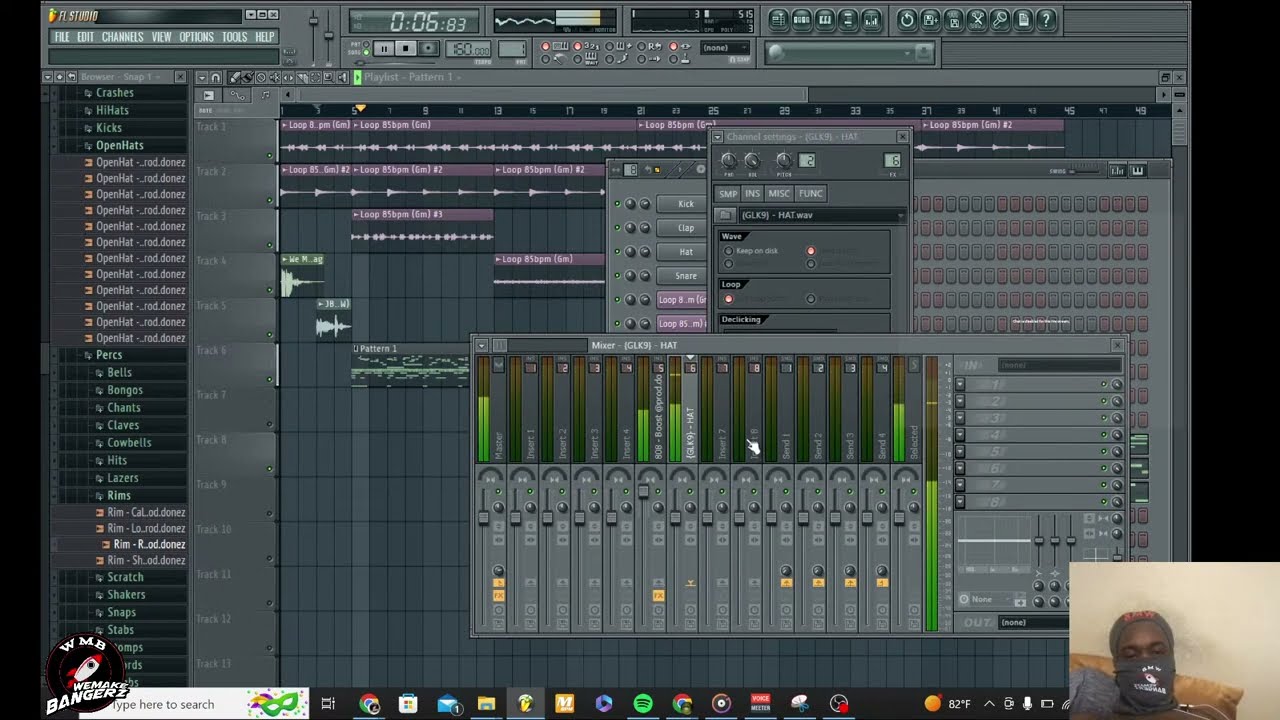Open the Playlist options menu arrow
The width and height of the screenshot is (1280, 720).
(201, 78)
